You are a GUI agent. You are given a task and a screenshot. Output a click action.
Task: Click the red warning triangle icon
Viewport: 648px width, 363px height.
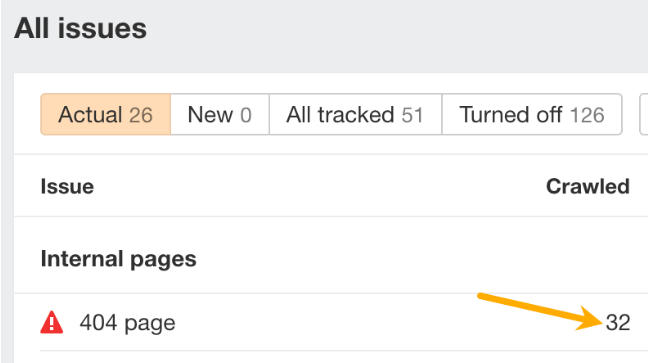coord(52,322)
